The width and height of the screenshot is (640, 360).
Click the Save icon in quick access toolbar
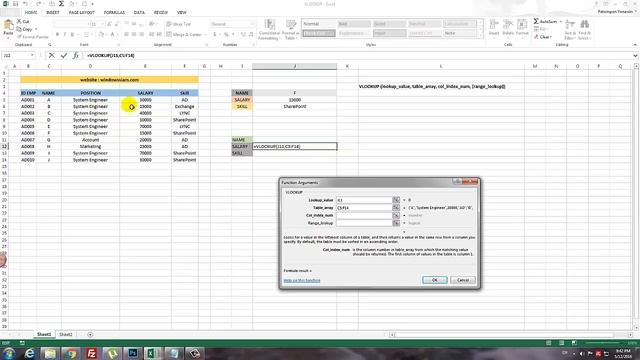tap(15, 4)
